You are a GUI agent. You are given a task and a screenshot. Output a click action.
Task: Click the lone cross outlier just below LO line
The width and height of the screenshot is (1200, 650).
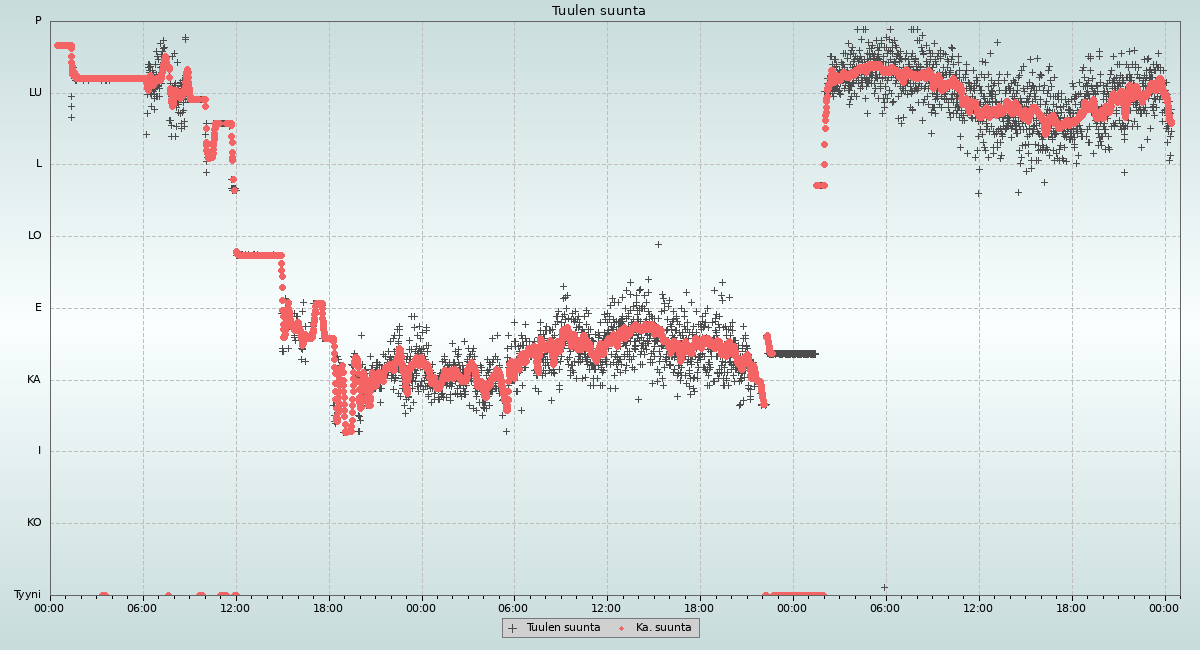[x=658, y=244]
